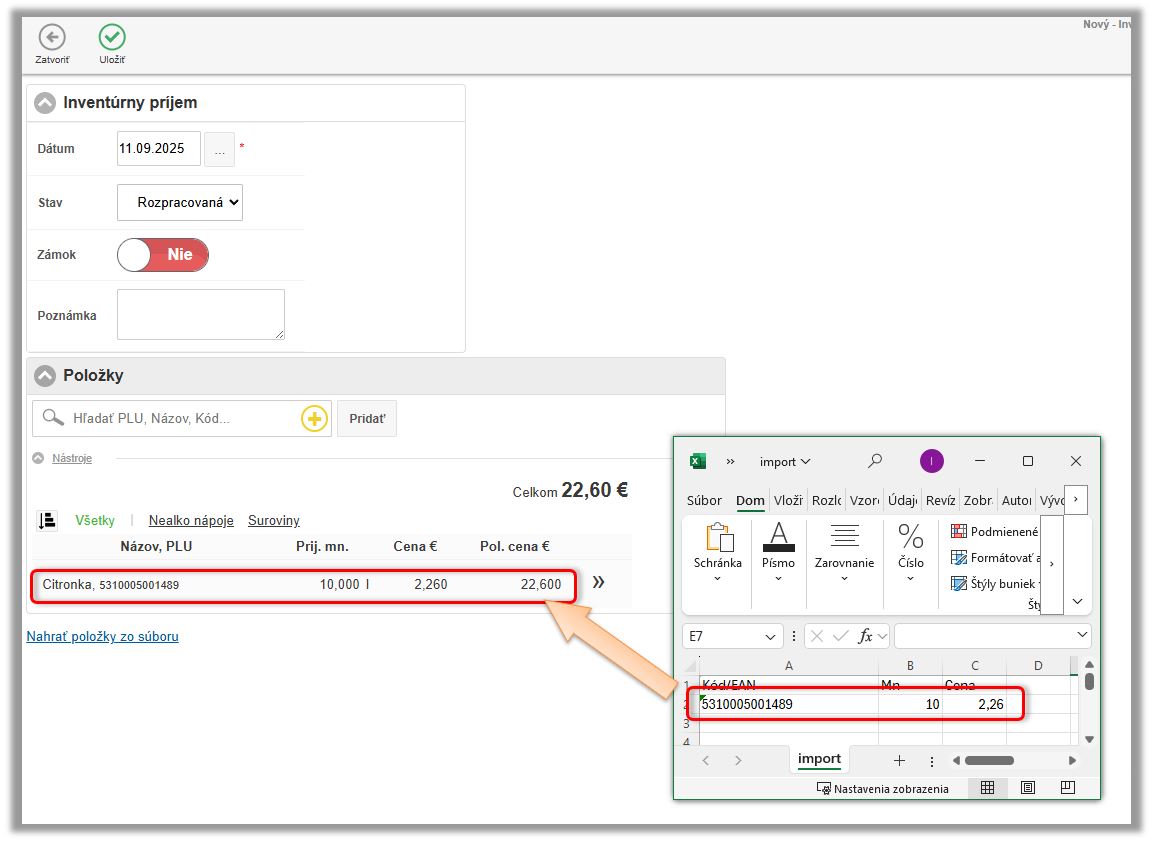
Task: Click the double chevron on Citronka row
Action: pyautogui.click(x=598, y=582)
